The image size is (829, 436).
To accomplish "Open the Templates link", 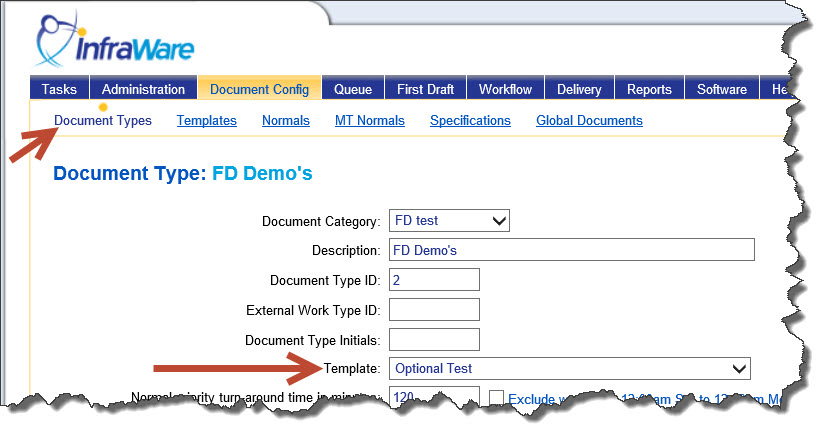I will (207, 120).
